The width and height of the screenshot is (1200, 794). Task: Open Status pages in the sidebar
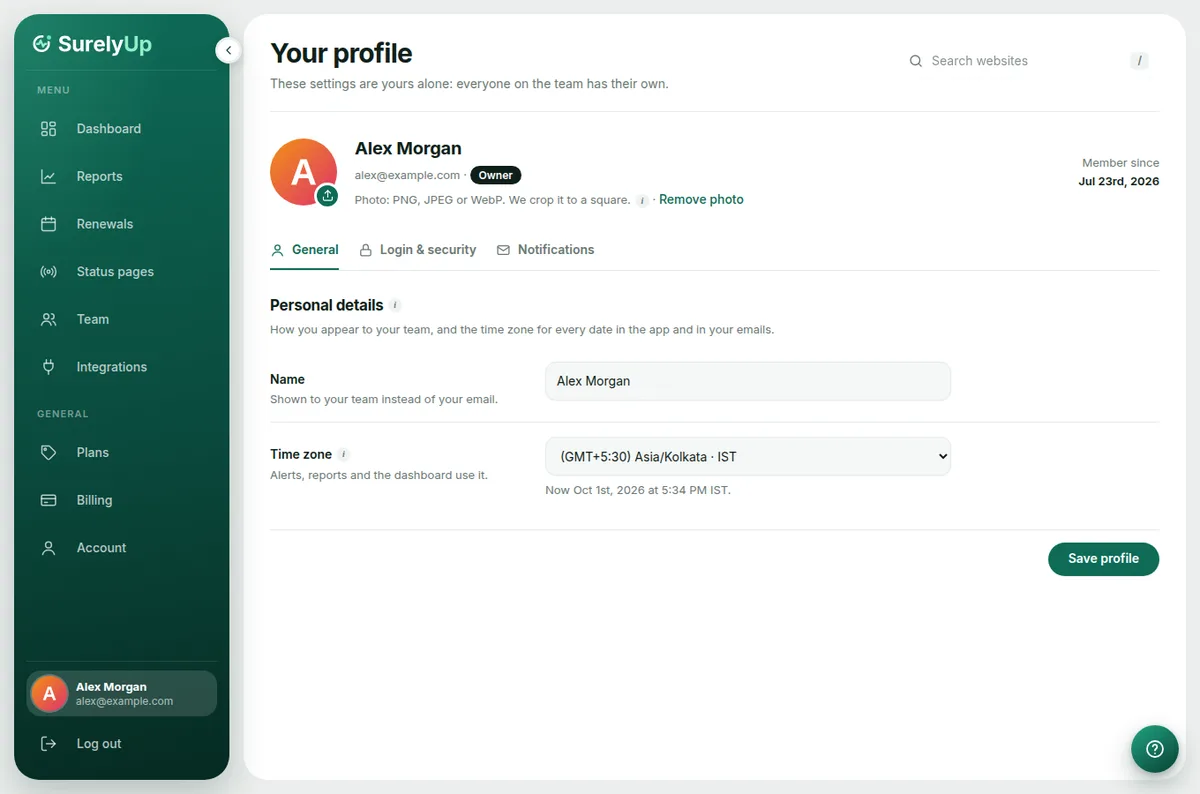(x=122, y=272)
